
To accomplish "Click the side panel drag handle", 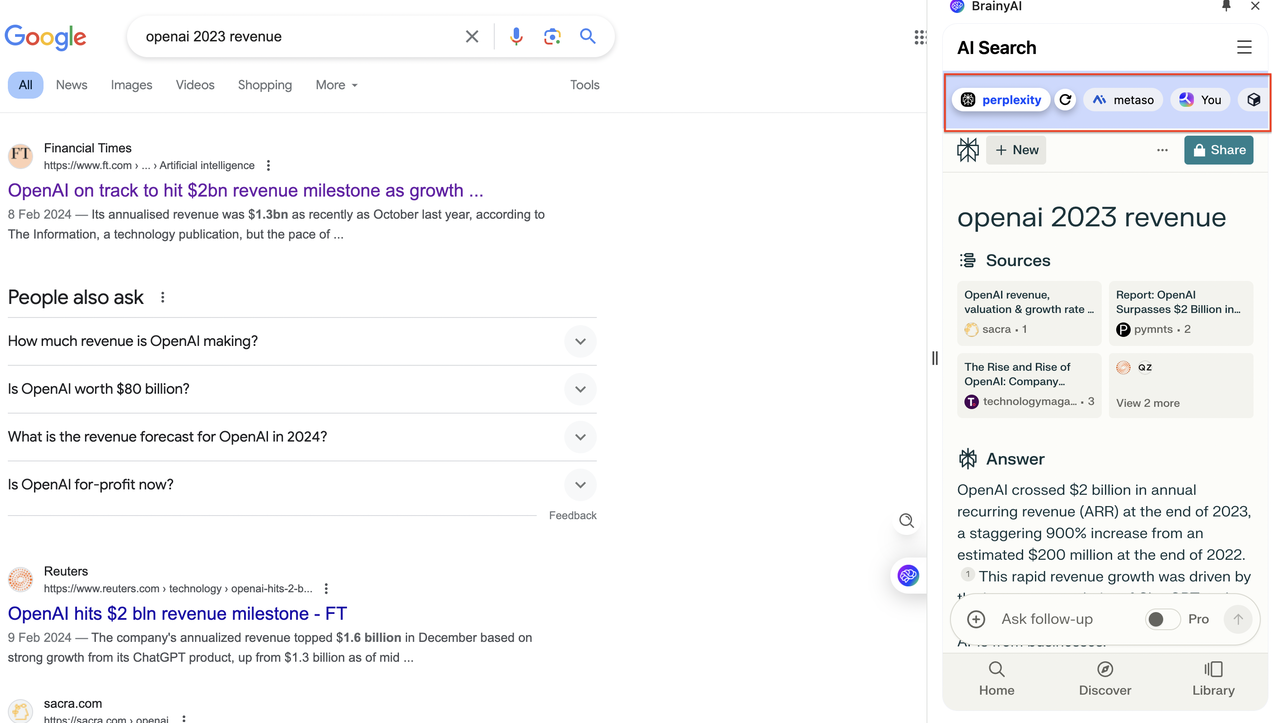I will (x=935, y=358).
